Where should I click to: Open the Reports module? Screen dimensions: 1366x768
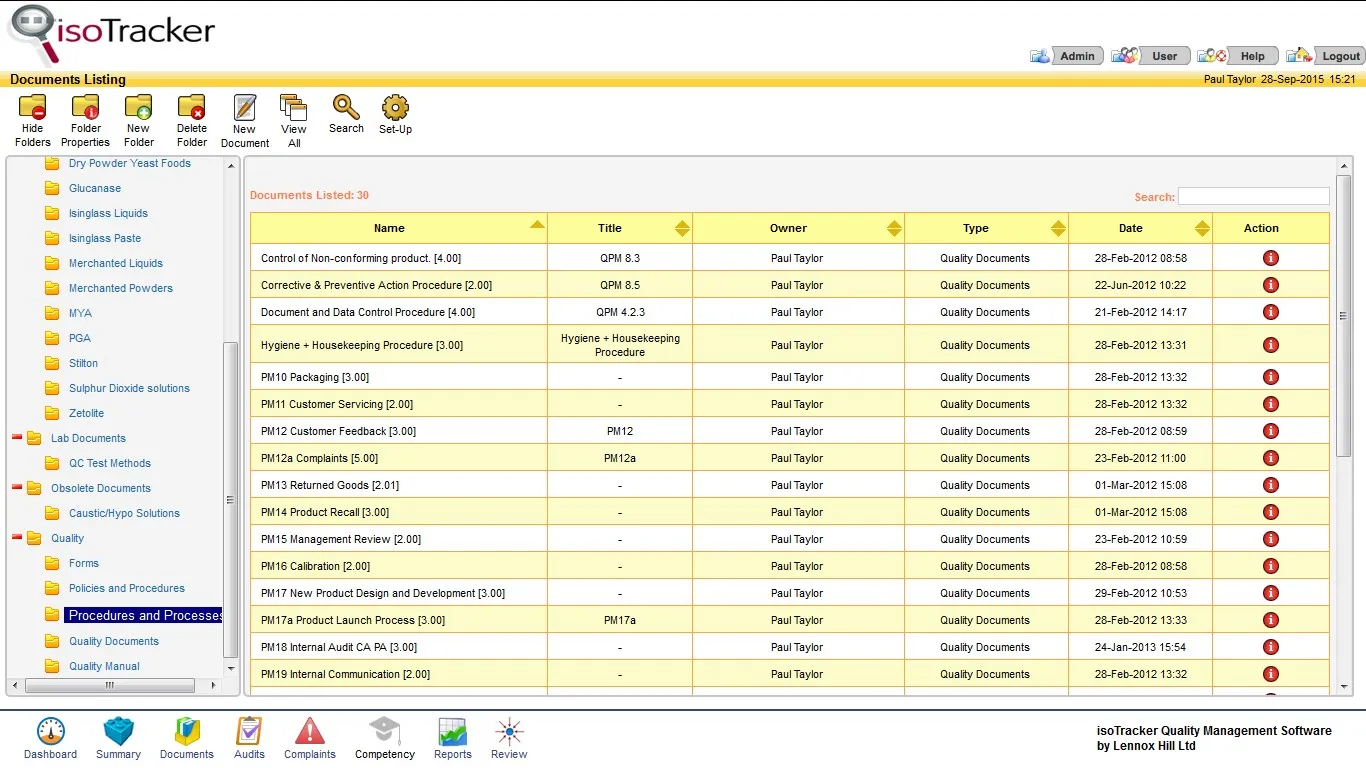click(x=452, y=737)
